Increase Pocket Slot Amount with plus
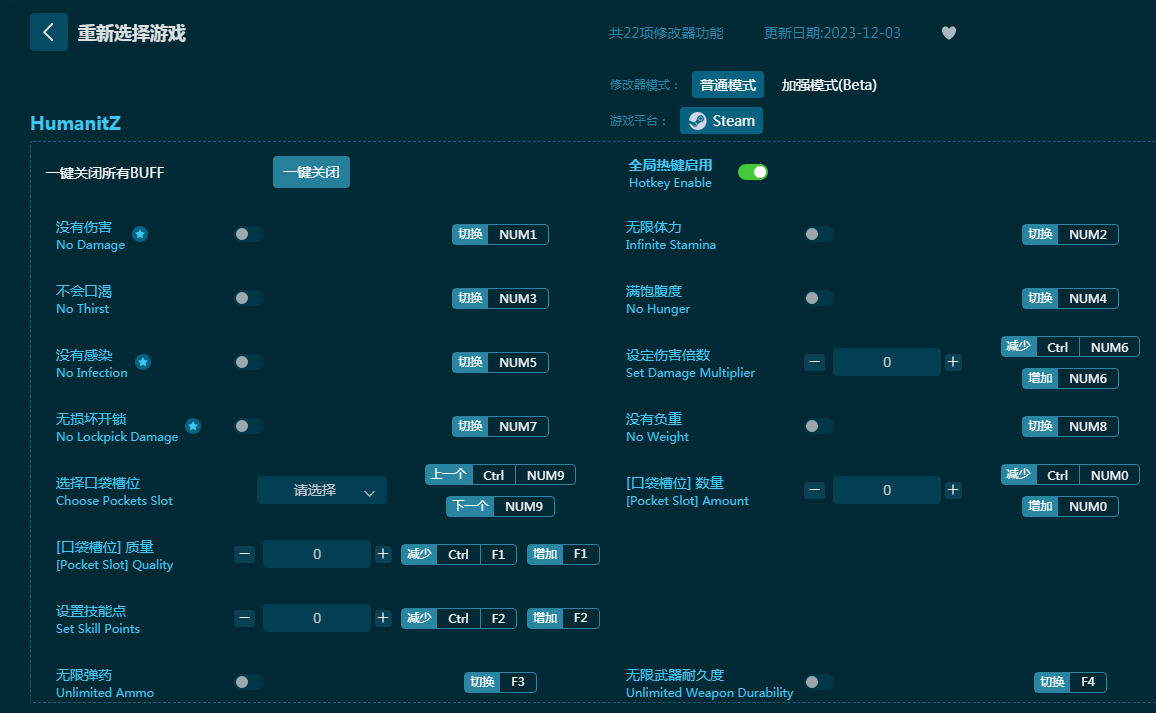 (953, 490)
